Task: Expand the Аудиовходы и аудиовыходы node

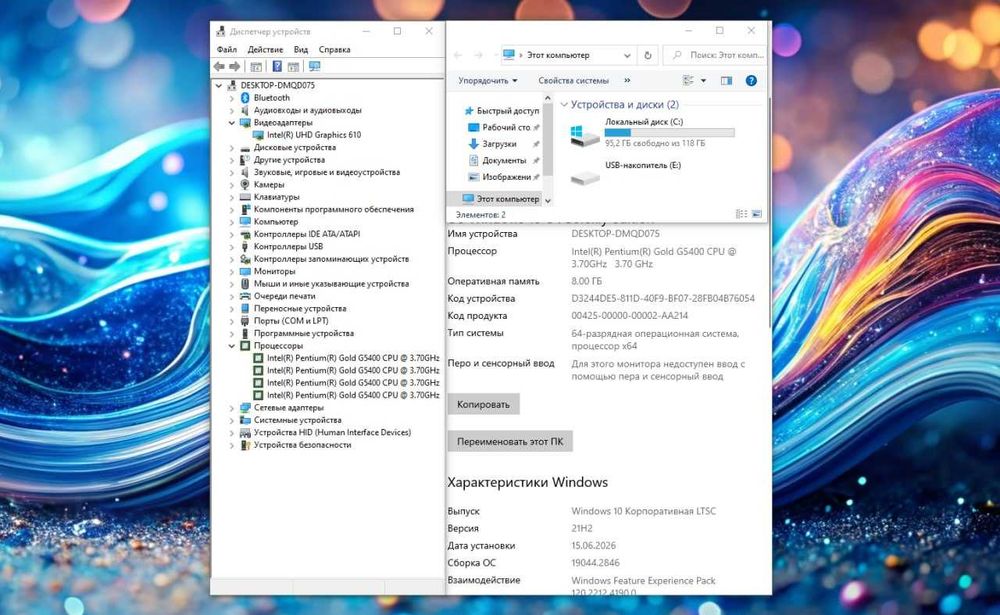Action: click(x=232, y=110)
